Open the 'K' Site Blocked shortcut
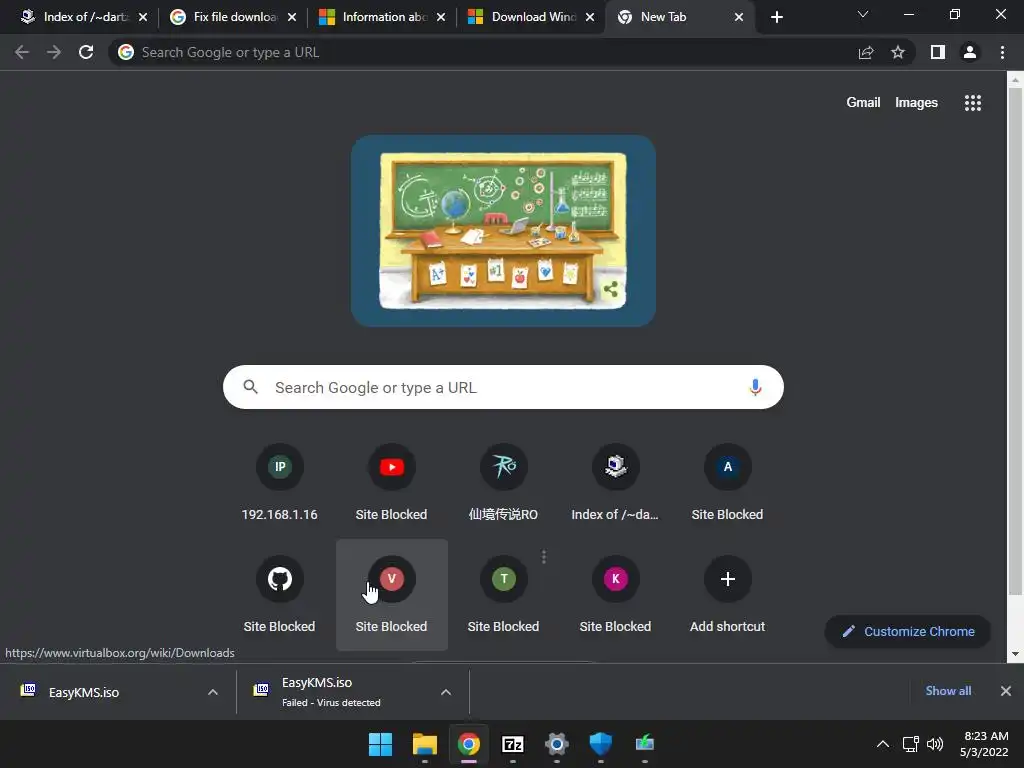Viewport: 1024px width, 768px height. click(615, 594)
